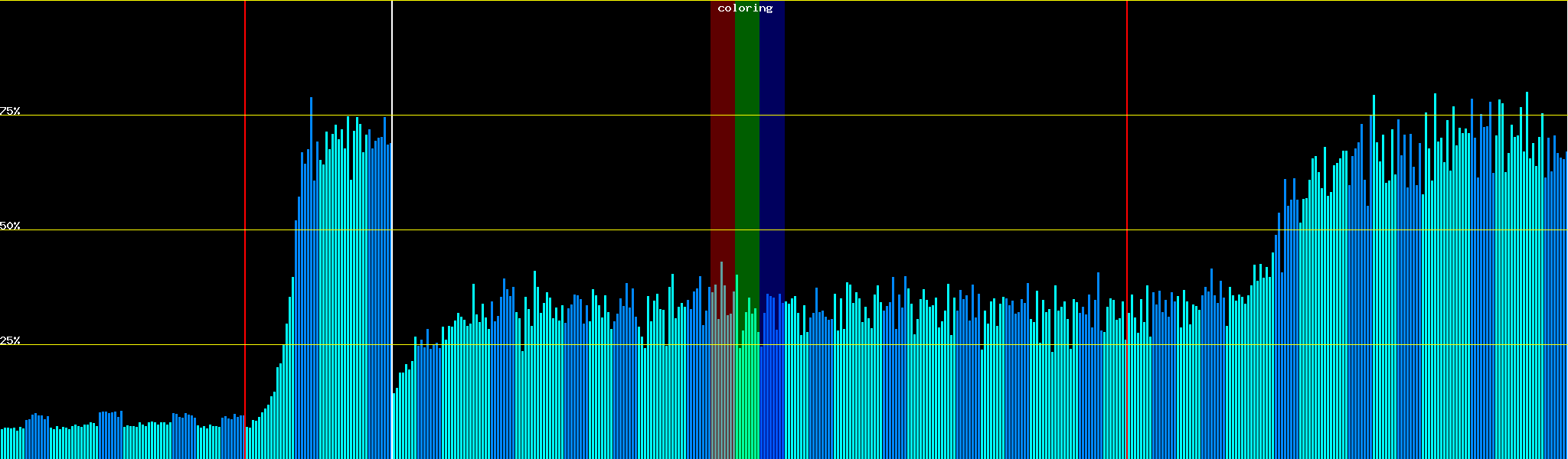Viewport: 1568px width, 459px height.
Task: Click the 50% axis label
Action: coord(10,226)
